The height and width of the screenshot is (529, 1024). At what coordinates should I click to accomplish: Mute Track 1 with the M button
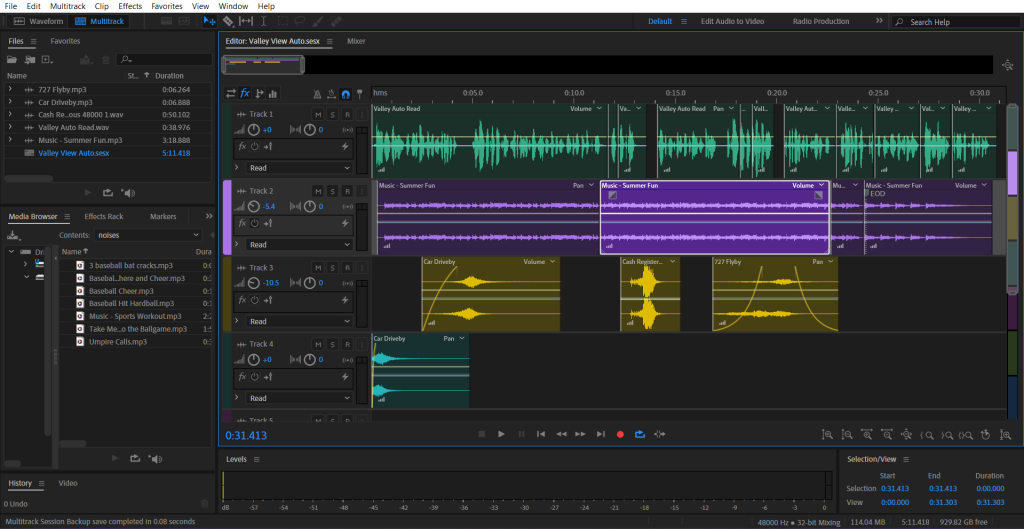pyautogui.click(x=318, y=115)
